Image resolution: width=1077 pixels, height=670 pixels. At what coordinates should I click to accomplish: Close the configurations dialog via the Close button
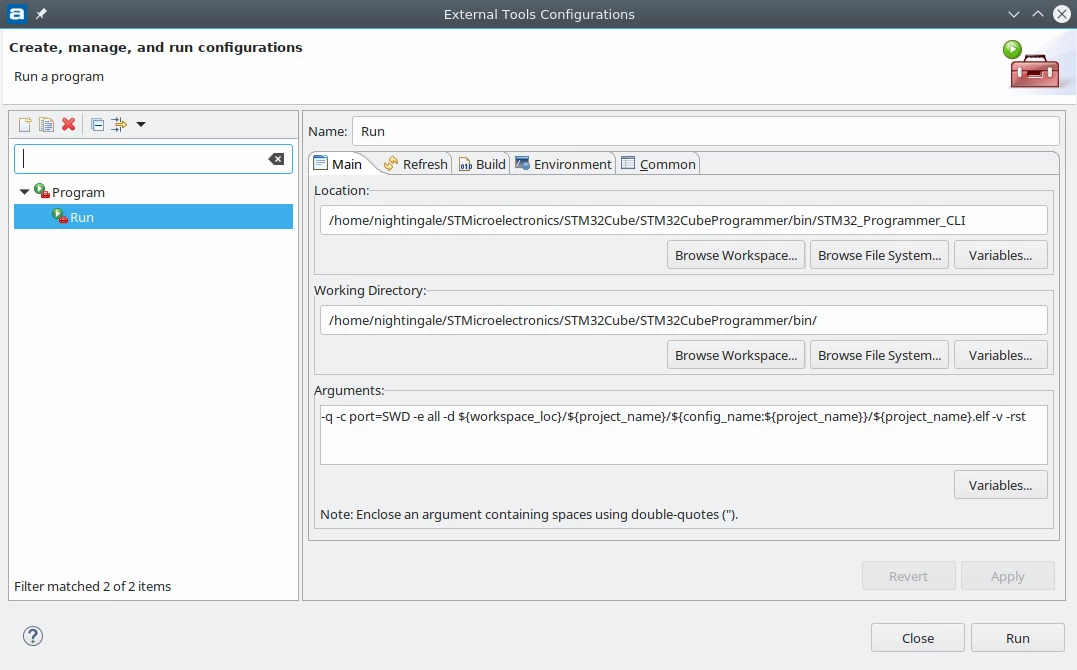tap(918, 638)
